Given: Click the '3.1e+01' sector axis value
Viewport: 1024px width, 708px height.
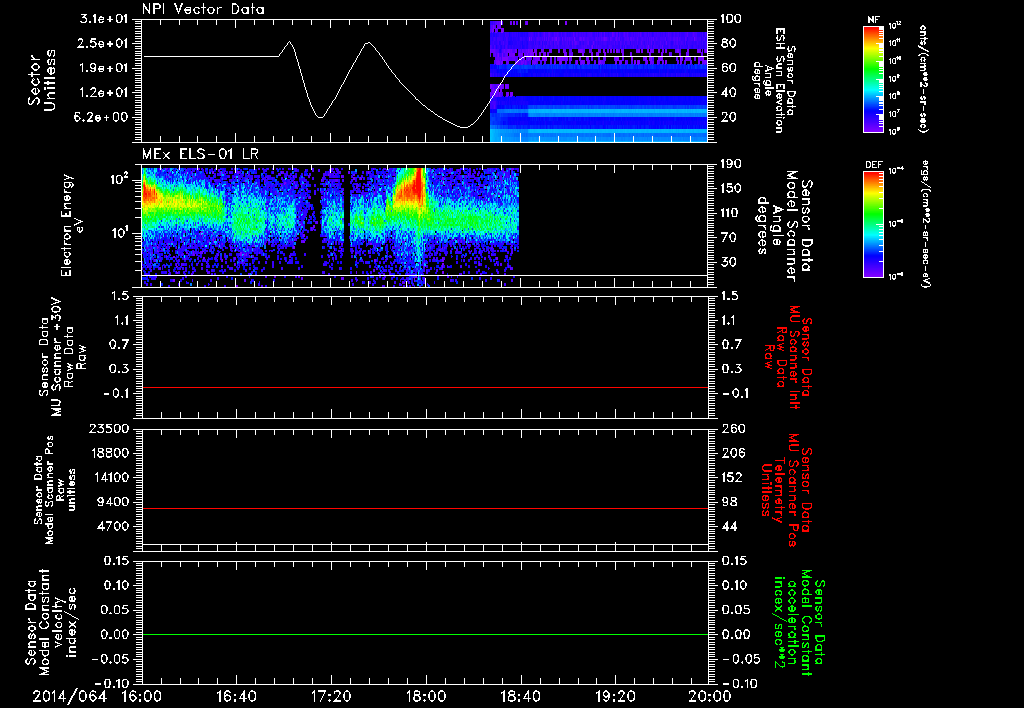Looking at the screenshot, I should tap(104, 19).
